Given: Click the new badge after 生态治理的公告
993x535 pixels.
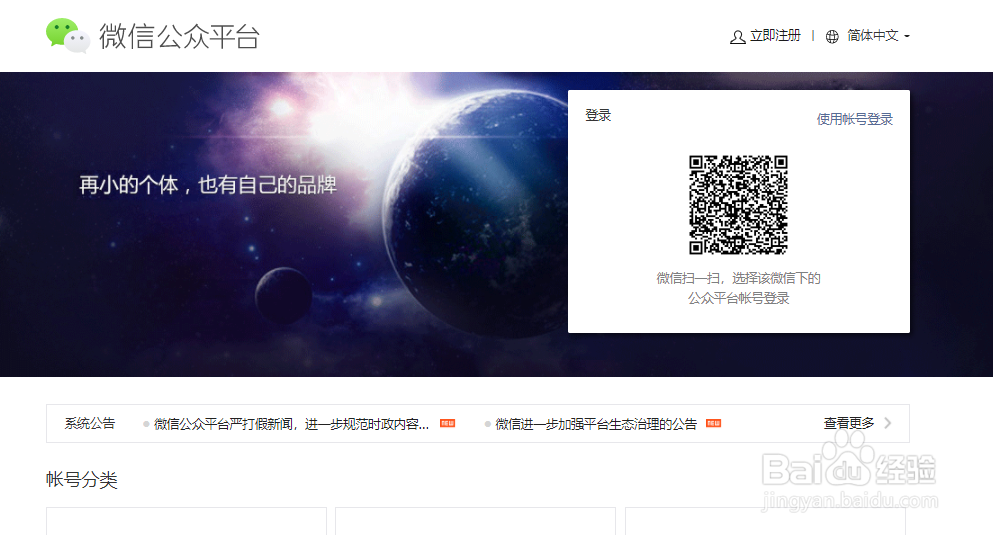Looking at the screenshot, I should pos(714,424).
